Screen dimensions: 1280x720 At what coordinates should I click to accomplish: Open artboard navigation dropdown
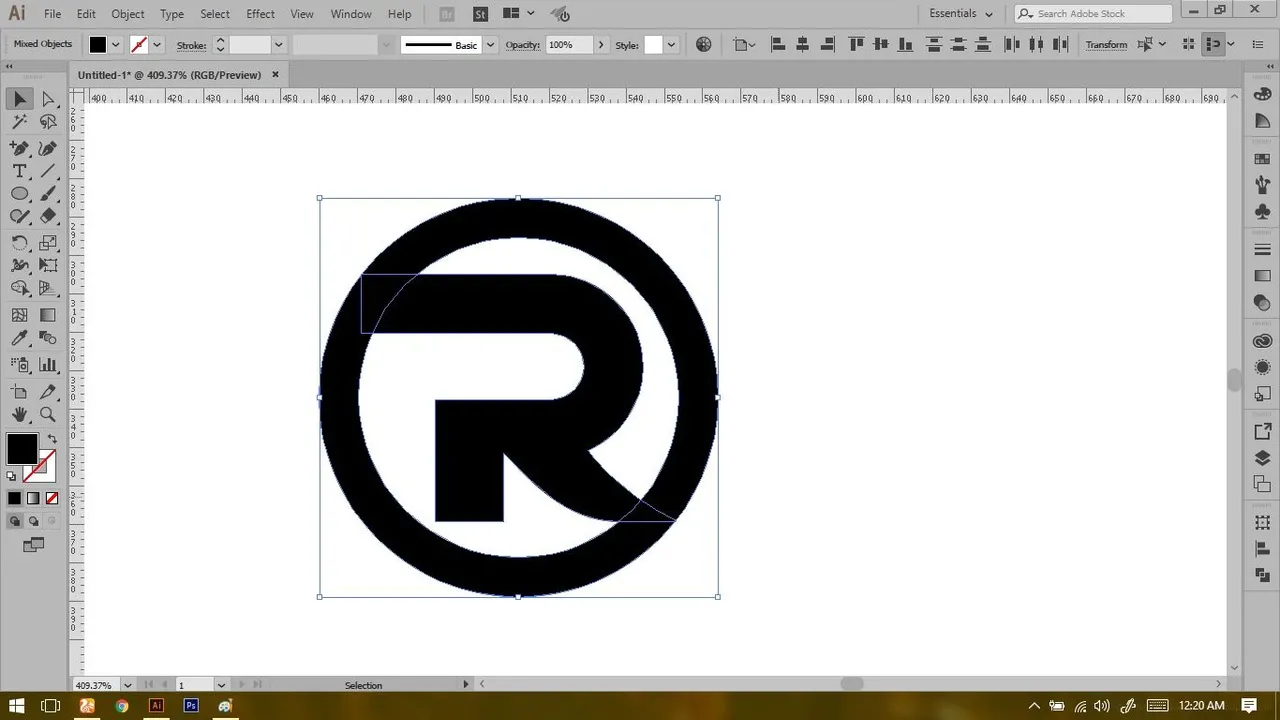point(221,685)
